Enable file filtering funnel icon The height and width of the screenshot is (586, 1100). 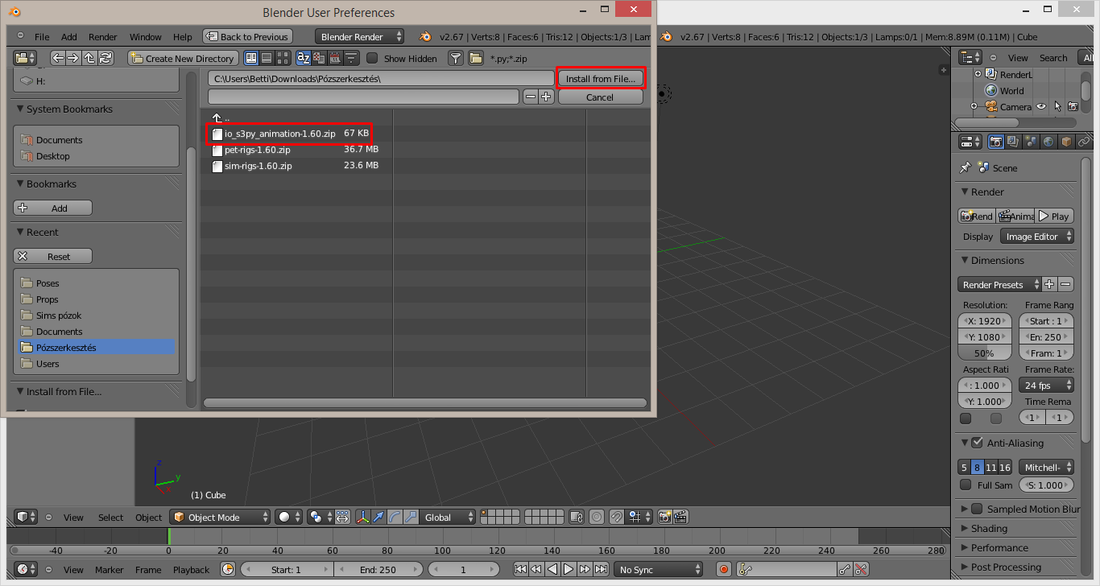455,58
